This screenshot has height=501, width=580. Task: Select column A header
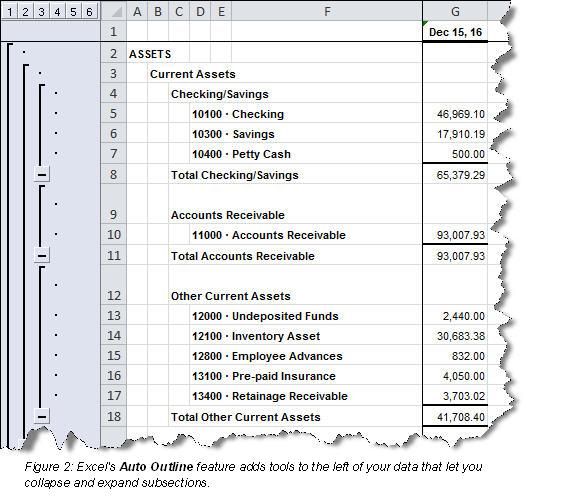[137, 11]
